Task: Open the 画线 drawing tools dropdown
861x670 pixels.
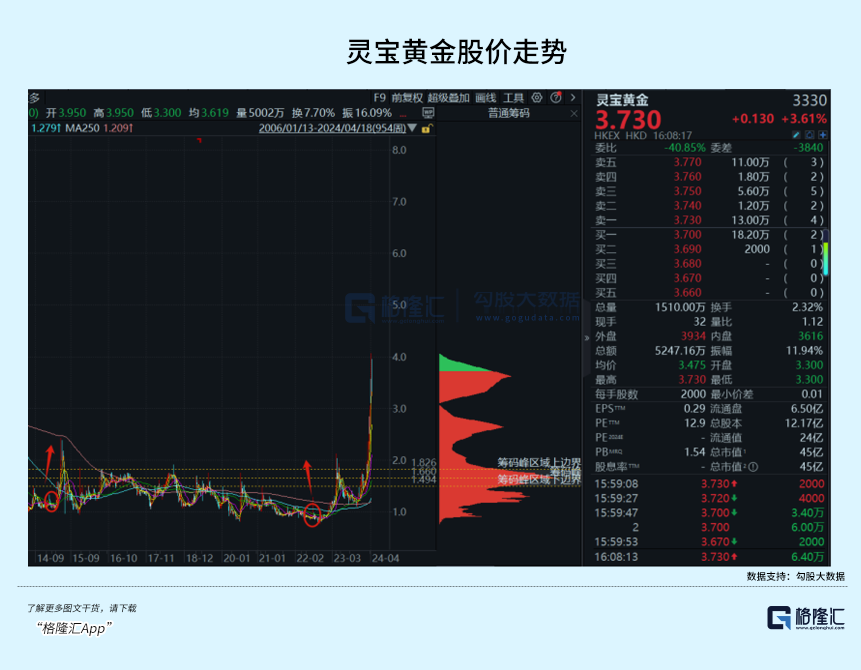Action: pos(488,96)
